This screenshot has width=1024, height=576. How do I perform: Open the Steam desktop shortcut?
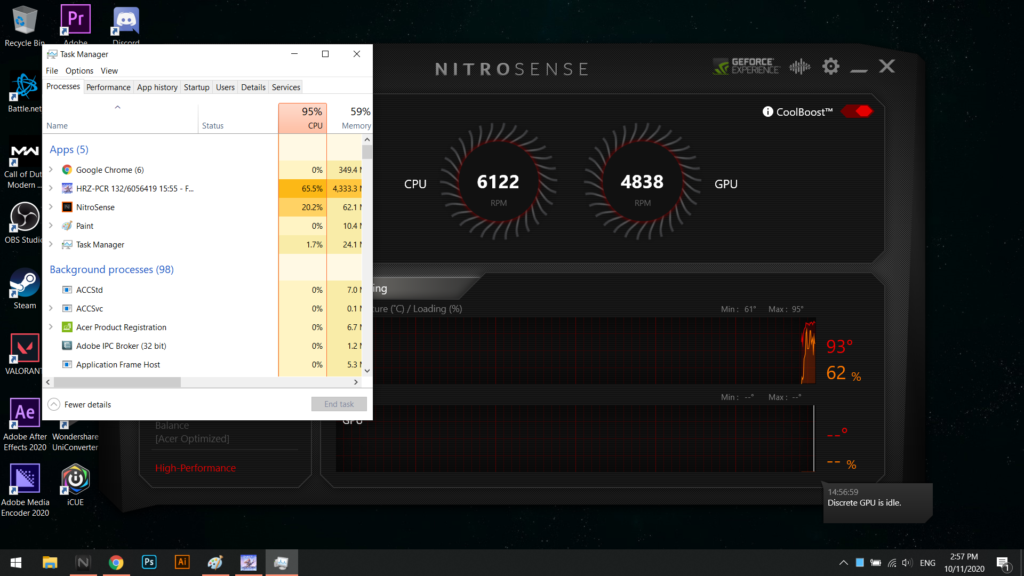tap(24, 289)
